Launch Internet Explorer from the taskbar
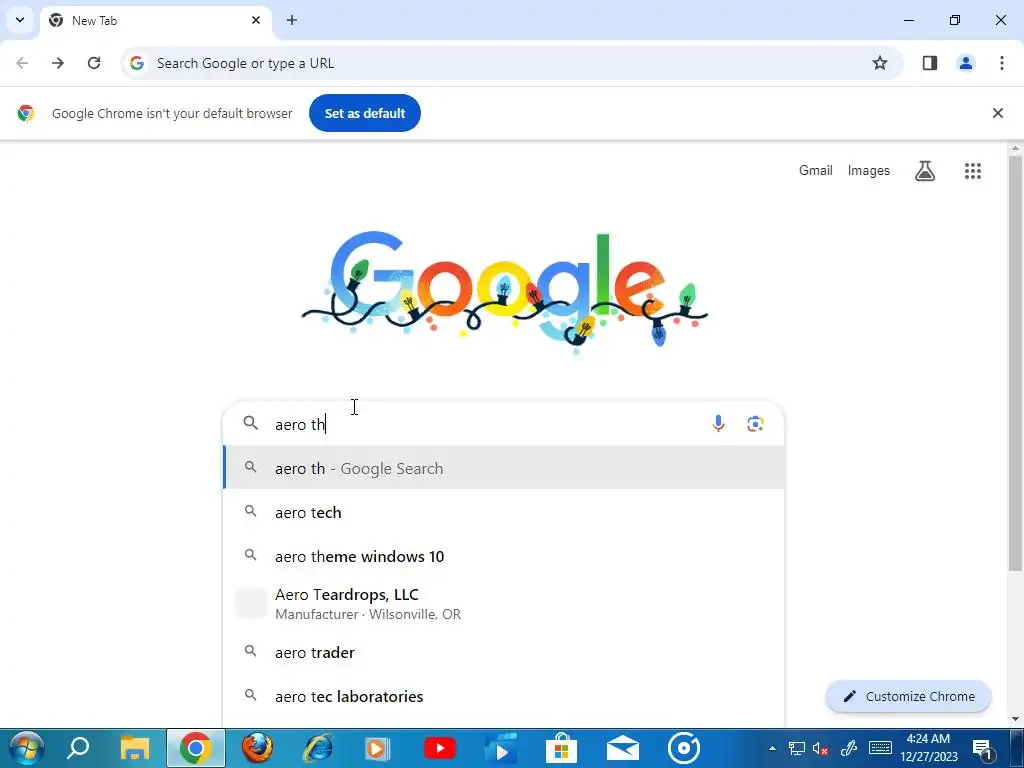 pos(318,748)
